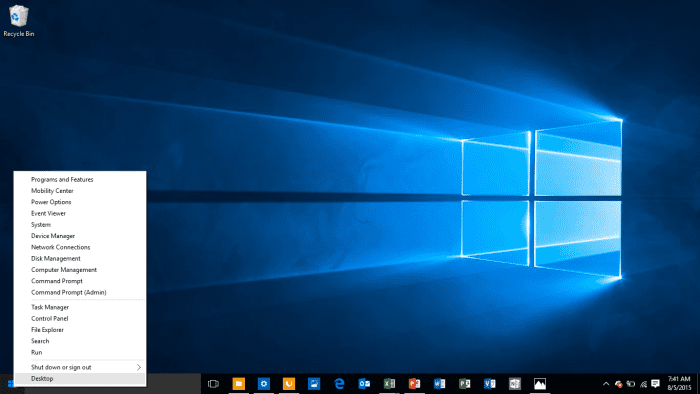Click Search in the context menu
The image size is (700, 394).
[80, 341]
